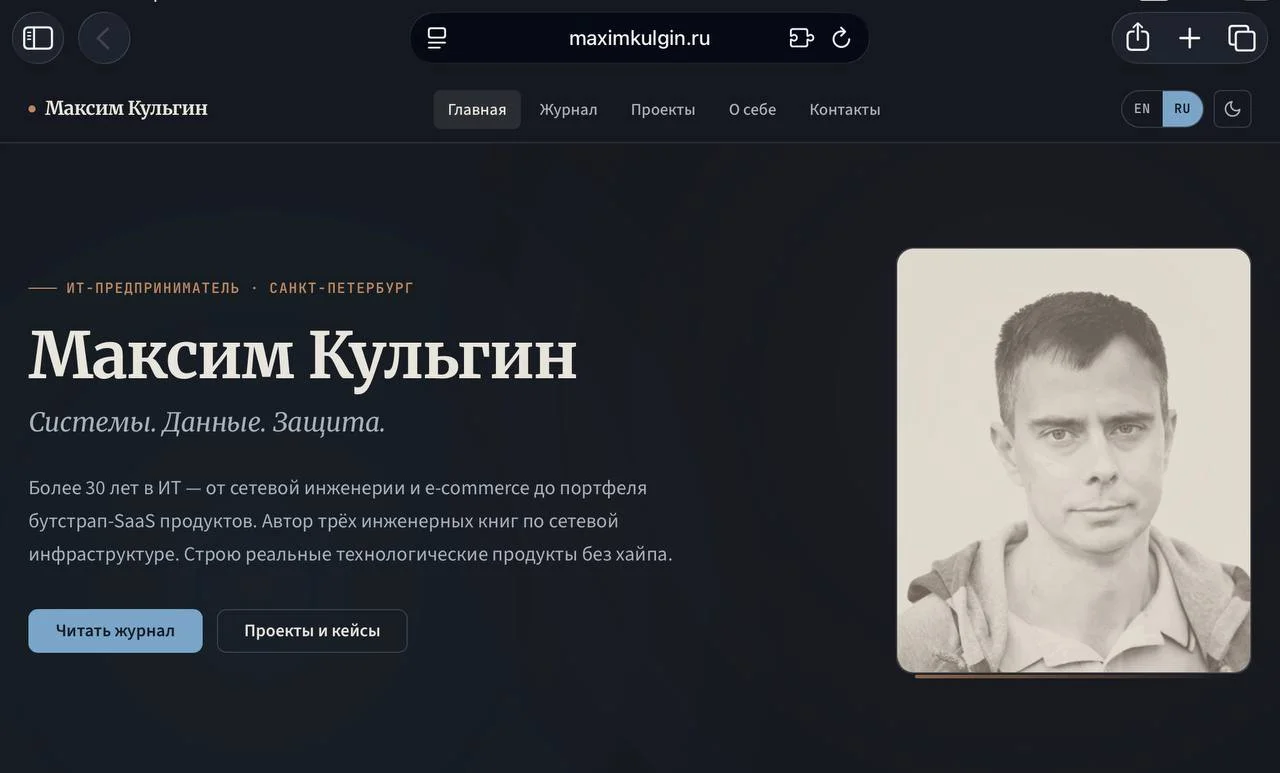Screen dimensions: 1280x773
Task: Reload the page with refresh icon
Action: 841,38
